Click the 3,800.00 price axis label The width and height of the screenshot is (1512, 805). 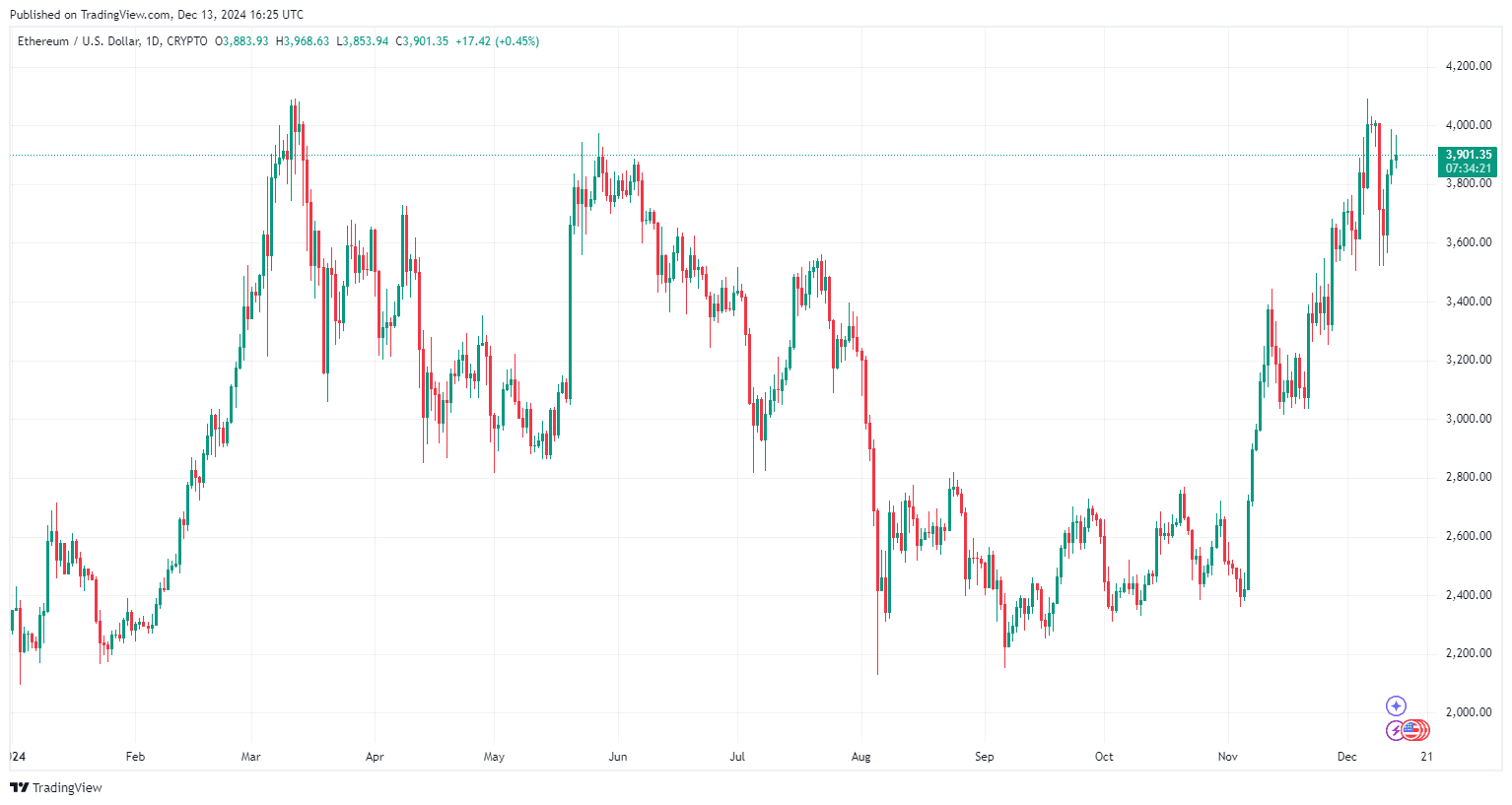(x=1469, y=183)
